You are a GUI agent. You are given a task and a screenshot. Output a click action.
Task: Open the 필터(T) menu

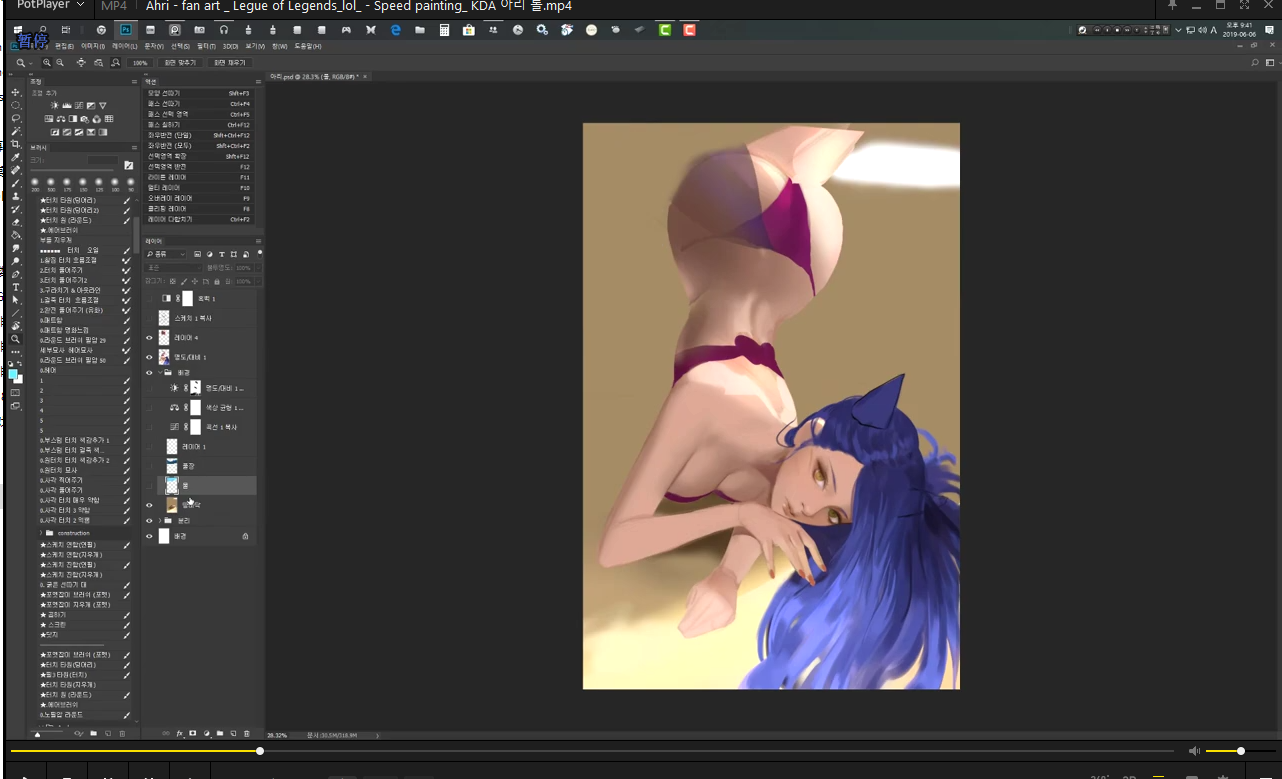(206, 46)
